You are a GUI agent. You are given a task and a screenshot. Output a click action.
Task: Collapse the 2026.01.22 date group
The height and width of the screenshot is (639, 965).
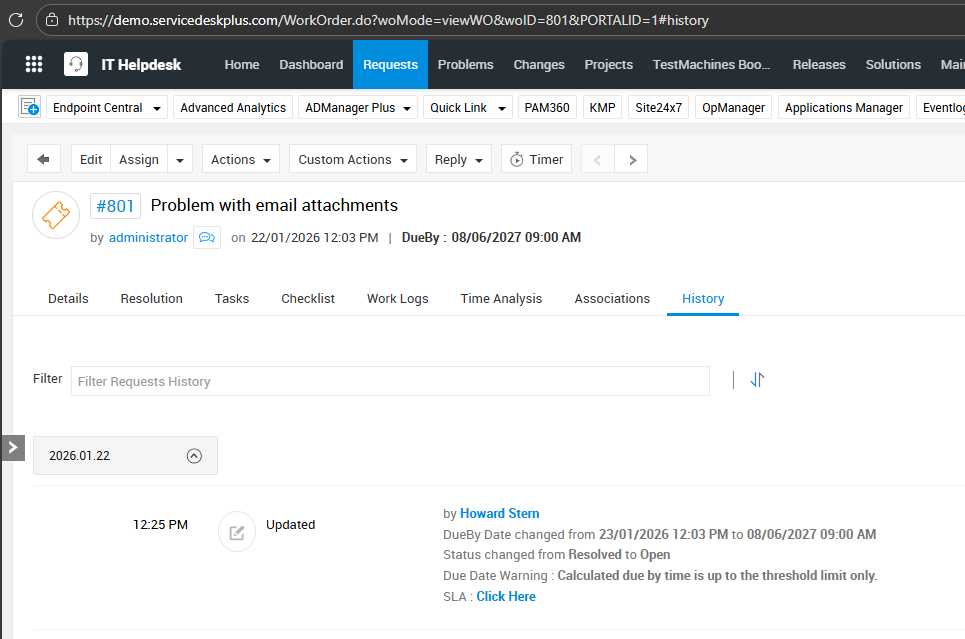click(194, 456)
